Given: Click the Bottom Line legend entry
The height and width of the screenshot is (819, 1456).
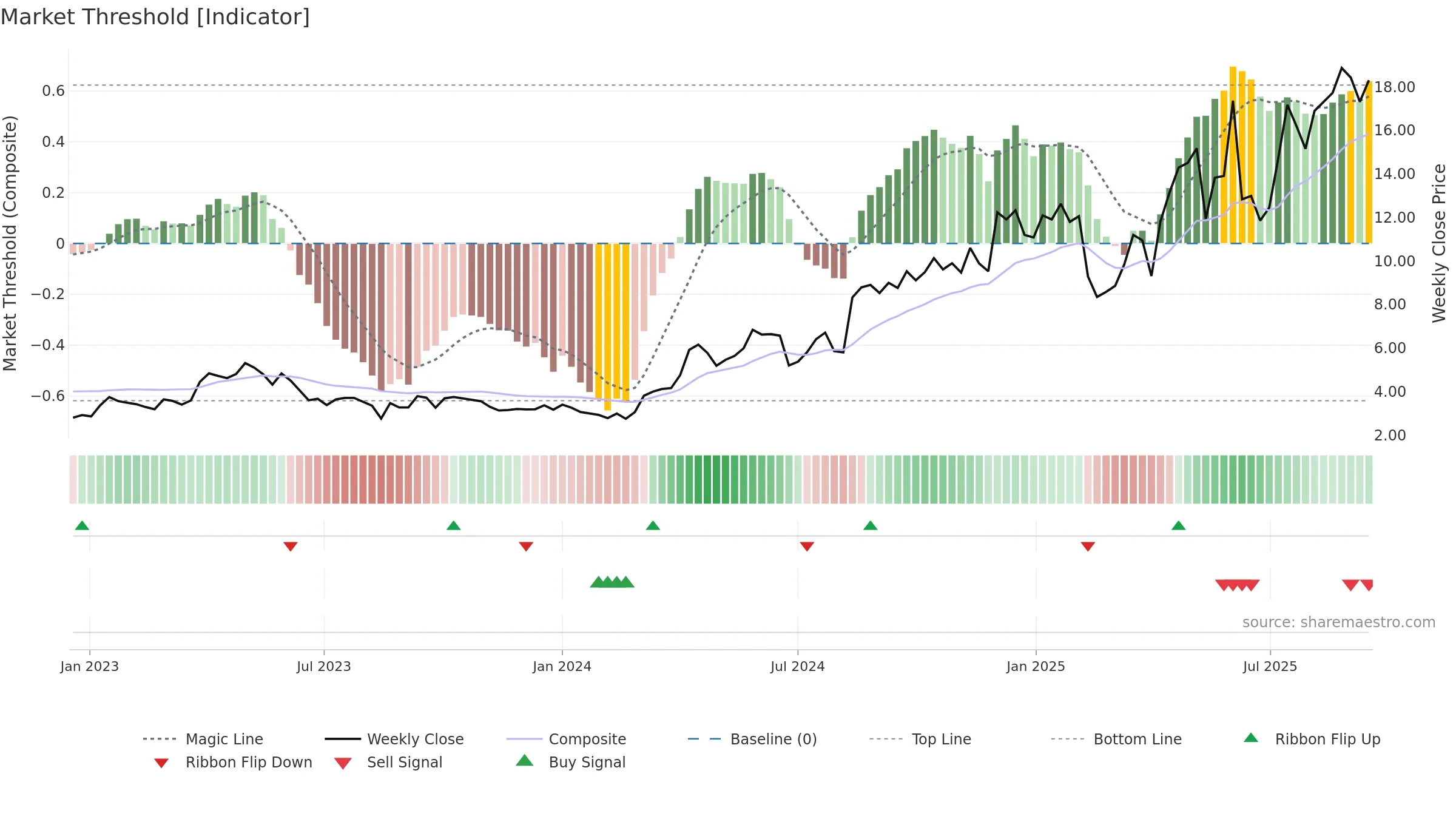Looking at the screenshot, I should [1116, 739].
